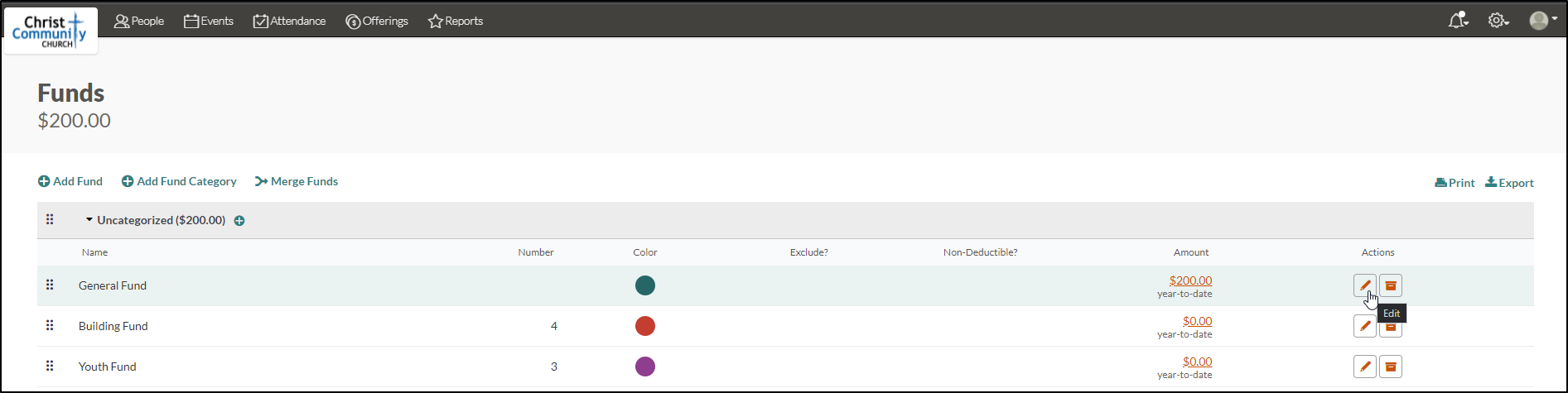The width and height of the screenshot is (1568, 393).
Task: Open the notifications bell
Action: pos(1458,20)
